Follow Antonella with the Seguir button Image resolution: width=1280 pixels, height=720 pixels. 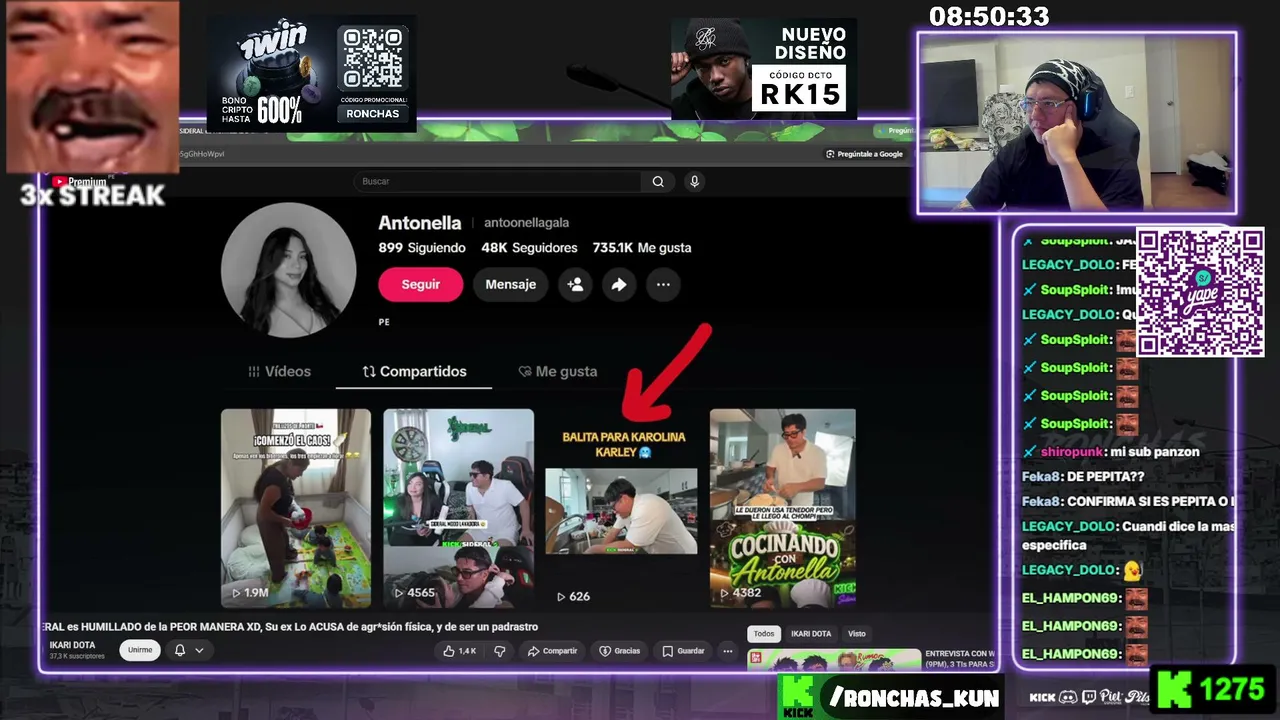[420, 284]
